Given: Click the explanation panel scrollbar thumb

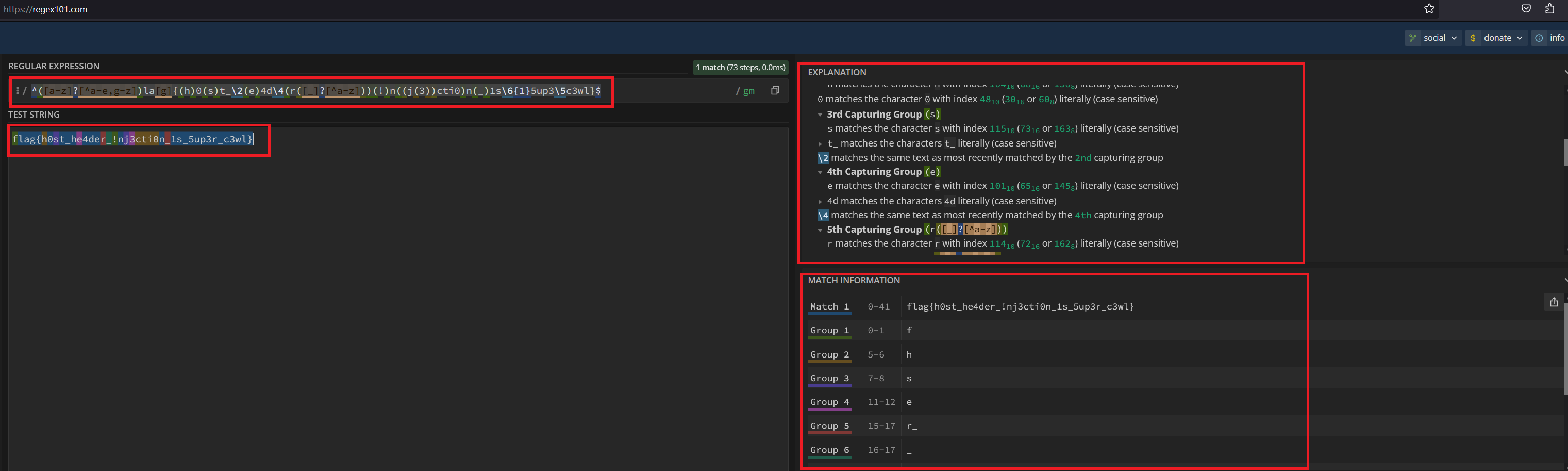Looking at the screenshot, I should [x=1565, y=152].
